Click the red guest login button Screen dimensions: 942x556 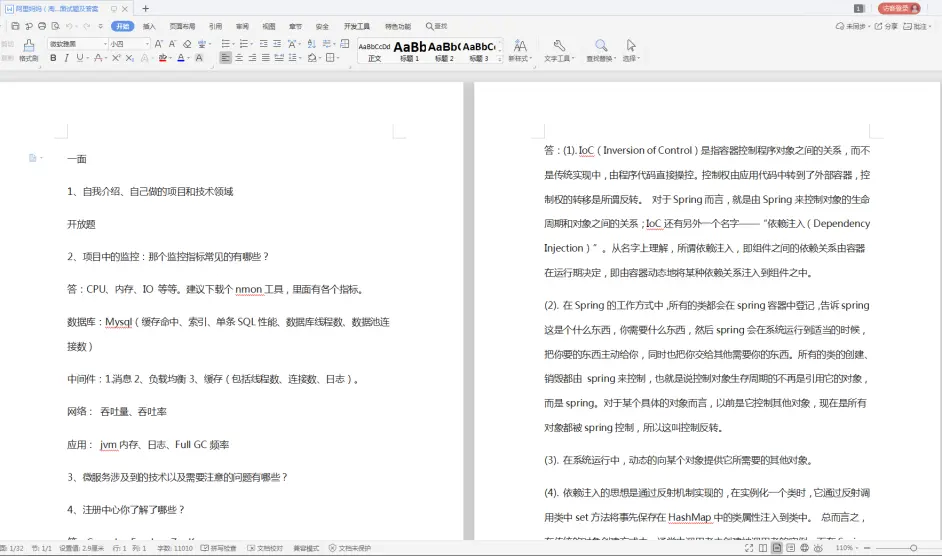(899, 8)
